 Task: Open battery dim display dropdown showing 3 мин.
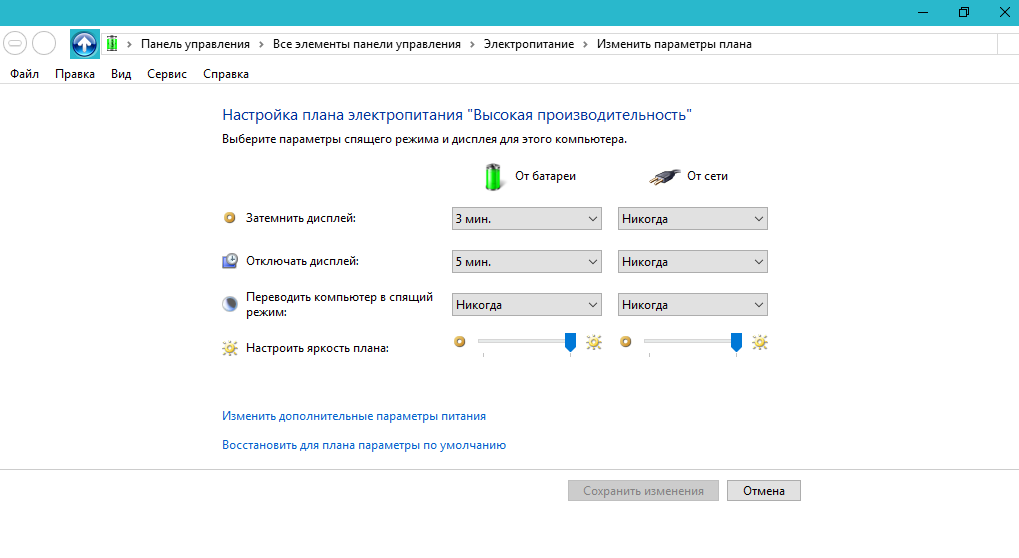point(526,219)
